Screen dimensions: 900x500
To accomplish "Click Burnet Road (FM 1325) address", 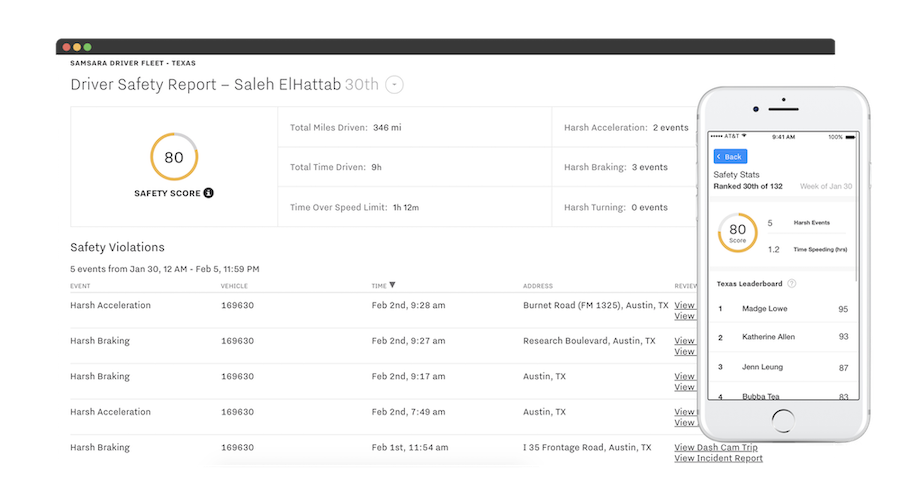I will [596, 305].
